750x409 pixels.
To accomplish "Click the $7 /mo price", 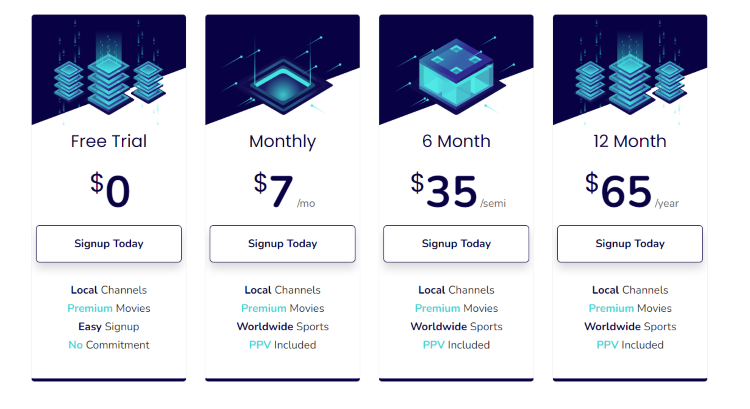I will point(283,190).
